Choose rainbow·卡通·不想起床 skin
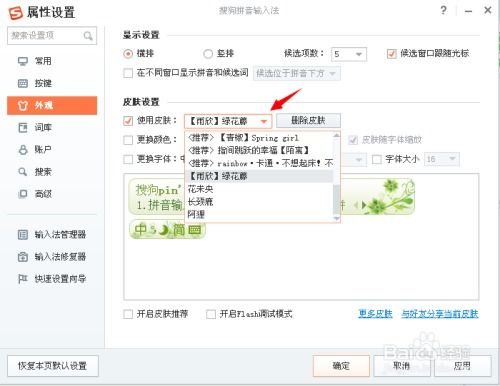This screenshot has width=500, height=386. (x=259, y=163)
